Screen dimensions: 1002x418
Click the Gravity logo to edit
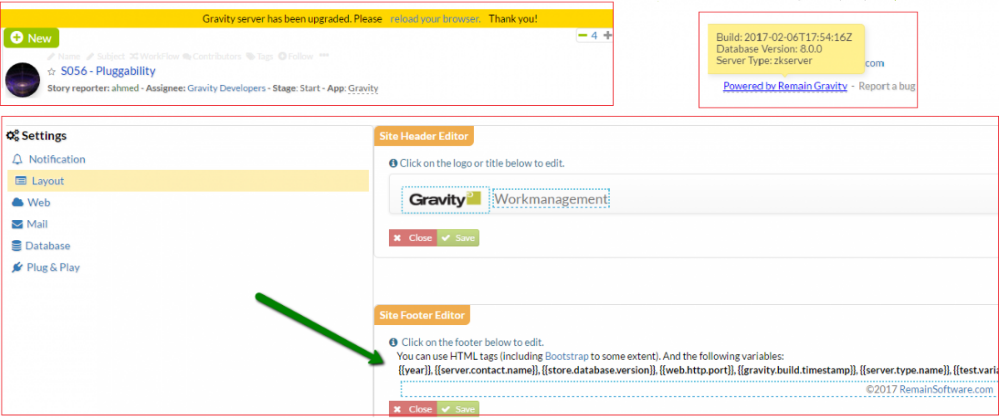445,199
